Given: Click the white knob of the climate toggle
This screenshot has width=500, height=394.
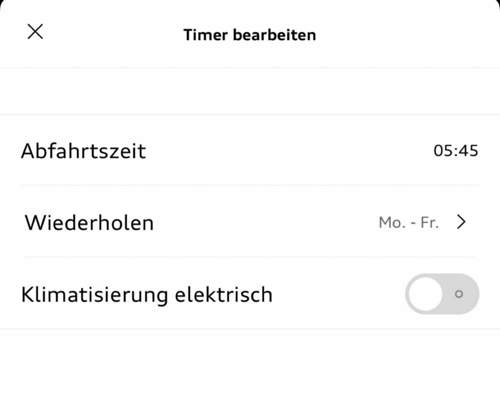Looking at the screenshot, I should click(425, 294).
